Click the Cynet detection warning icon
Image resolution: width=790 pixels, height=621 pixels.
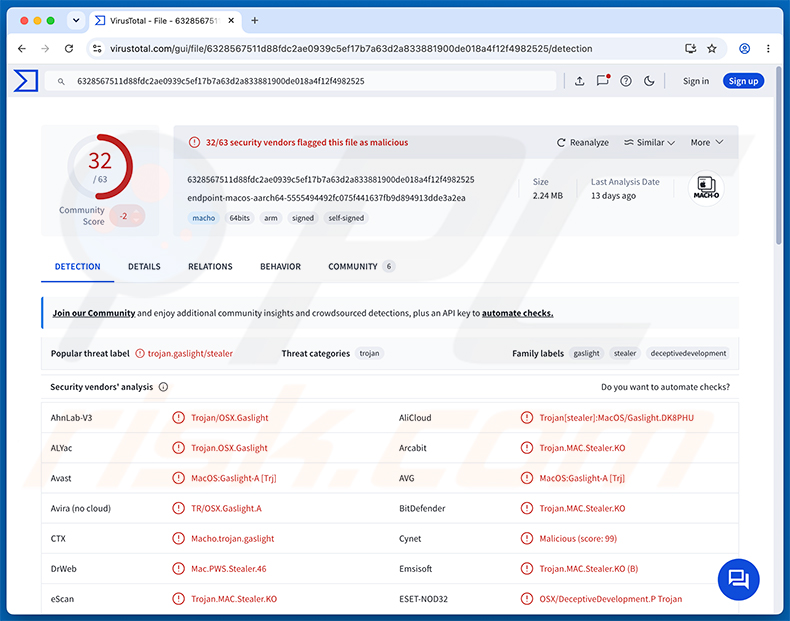(x=526, y=538)
